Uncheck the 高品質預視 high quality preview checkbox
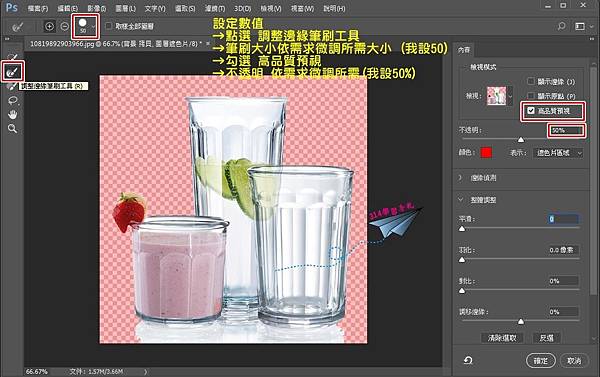Image resolution: width=600 pixels, height=377 pixels. pyautogui.click(x=531, y=111)
